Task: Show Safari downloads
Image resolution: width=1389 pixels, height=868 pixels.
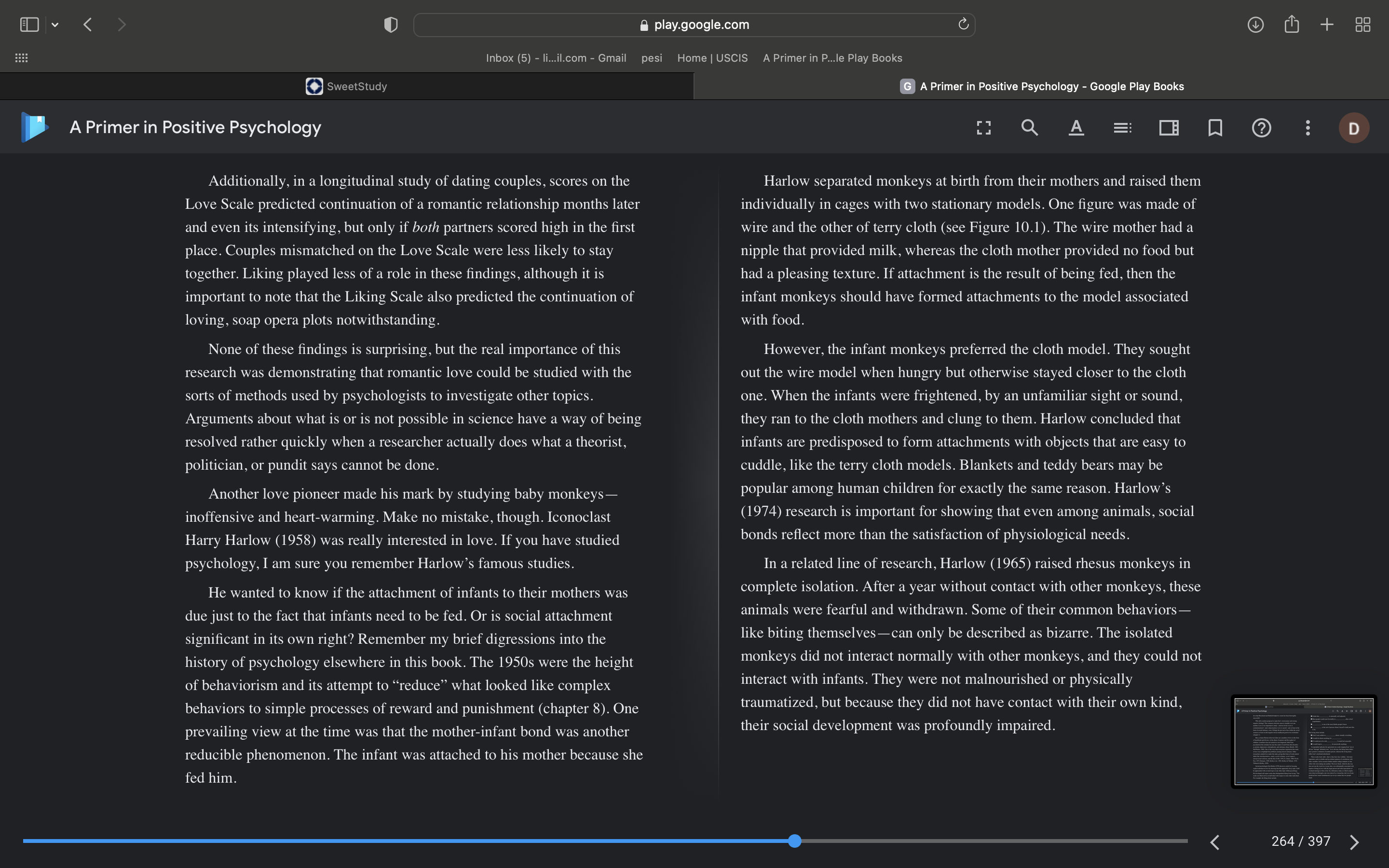Action: coord(1255,25)
